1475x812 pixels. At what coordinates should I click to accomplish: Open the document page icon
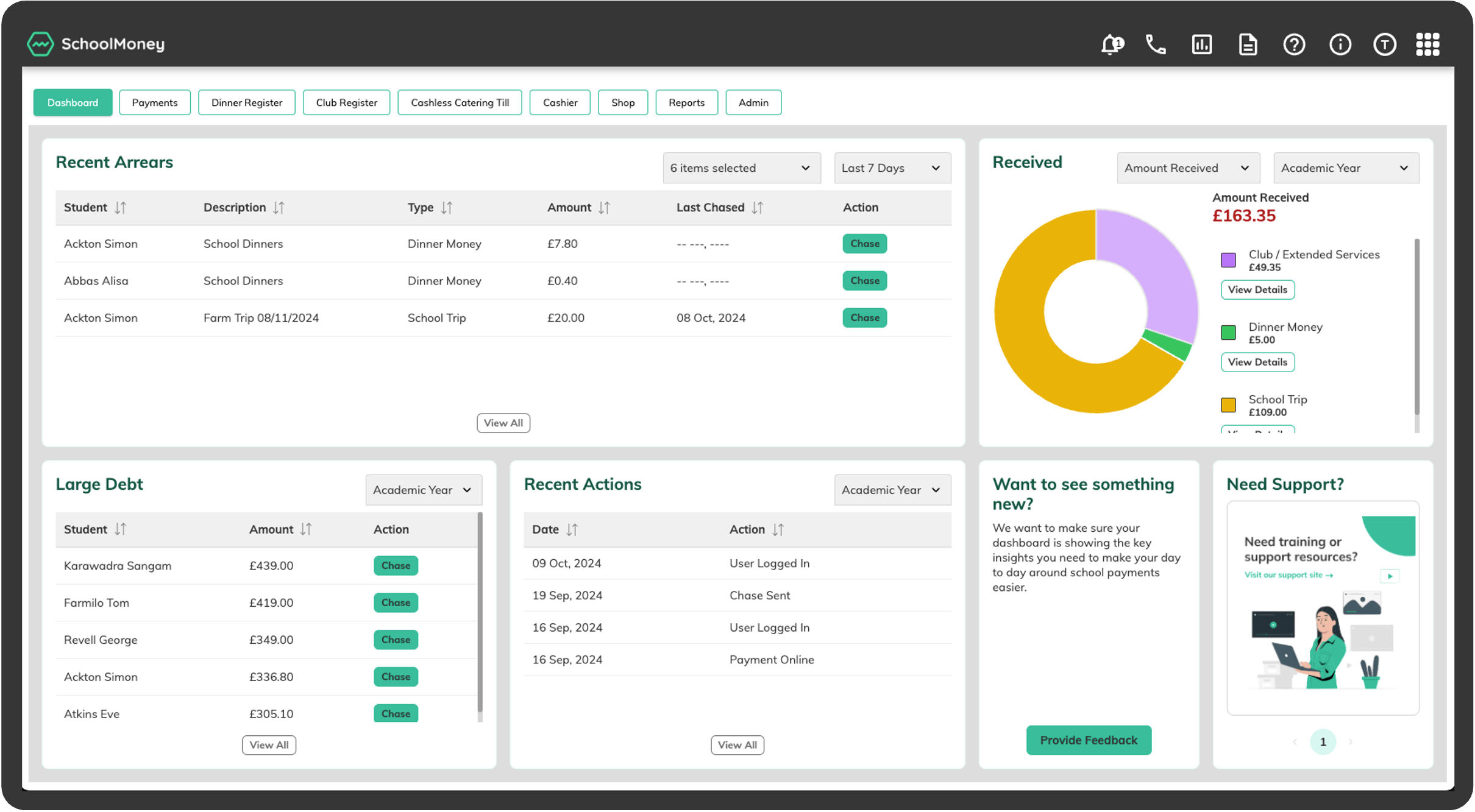pos(1248,44)
